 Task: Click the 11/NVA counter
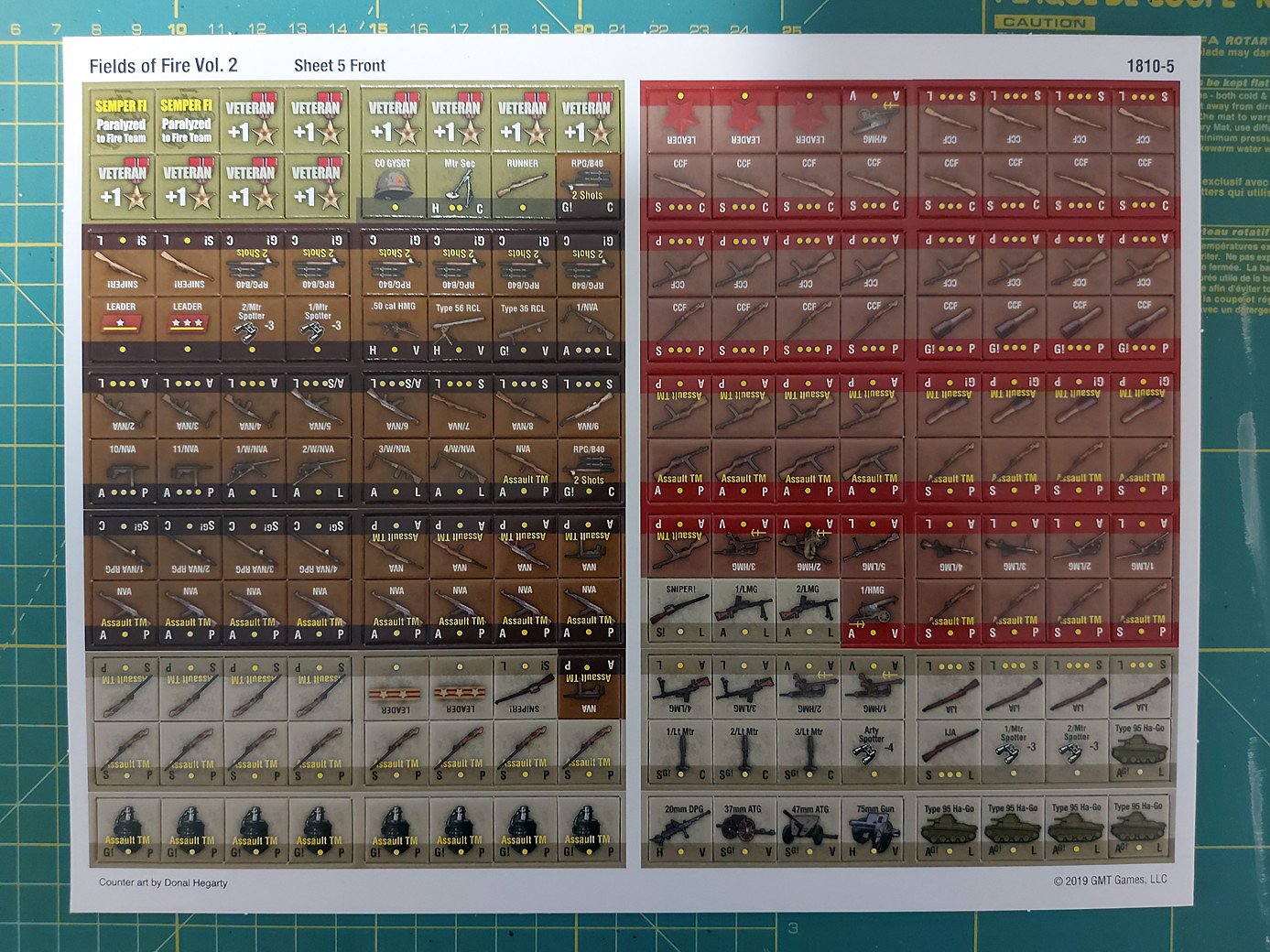coord(187,471)
